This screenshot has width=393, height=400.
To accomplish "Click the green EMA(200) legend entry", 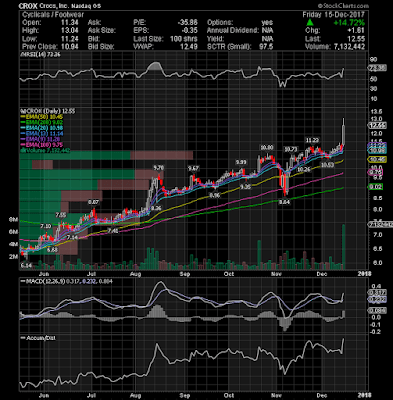I will tap(42, 122).
